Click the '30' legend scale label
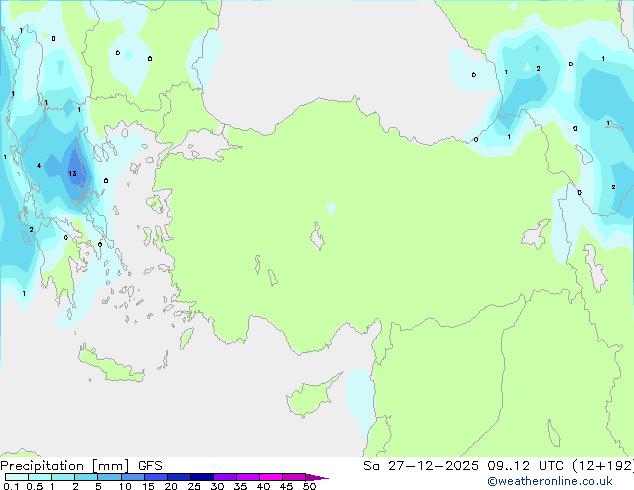Screen dimensions: 634x490 (x=217, y=486)
